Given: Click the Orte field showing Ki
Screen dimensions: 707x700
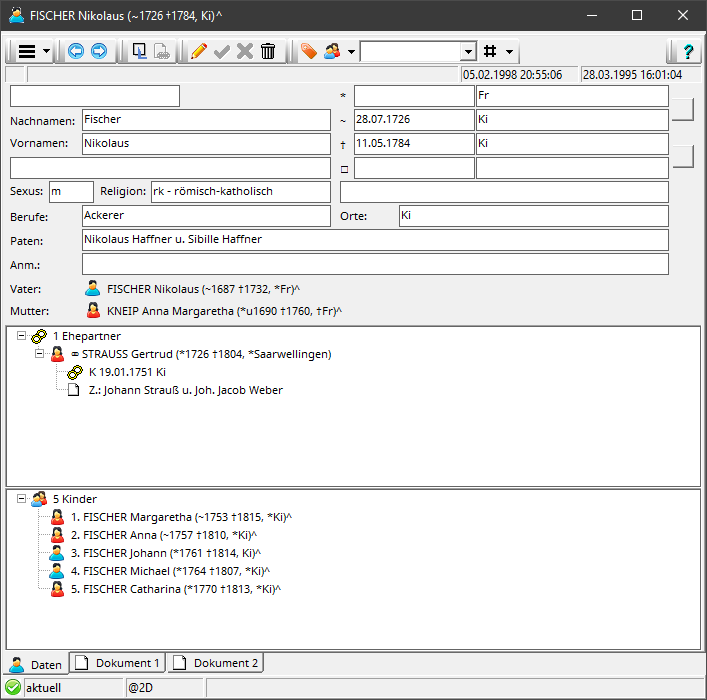Looking at the screenshot, I should click(533, 216).
